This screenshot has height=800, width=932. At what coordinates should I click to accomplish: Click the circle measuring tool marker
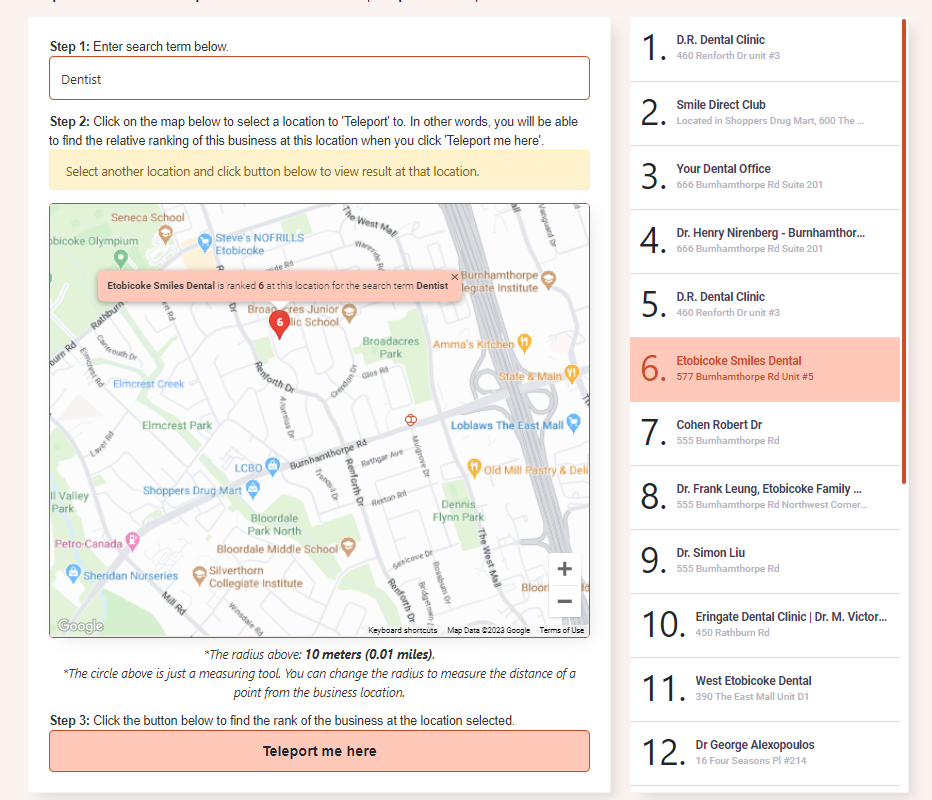click(410, 420)
